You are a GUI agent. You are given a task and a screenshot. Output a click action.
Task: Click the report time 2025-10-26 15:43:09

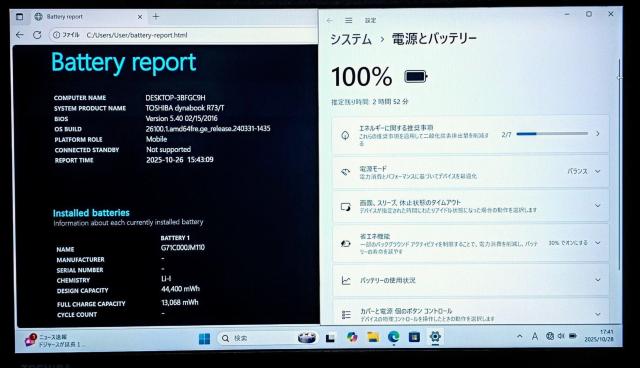180,160
